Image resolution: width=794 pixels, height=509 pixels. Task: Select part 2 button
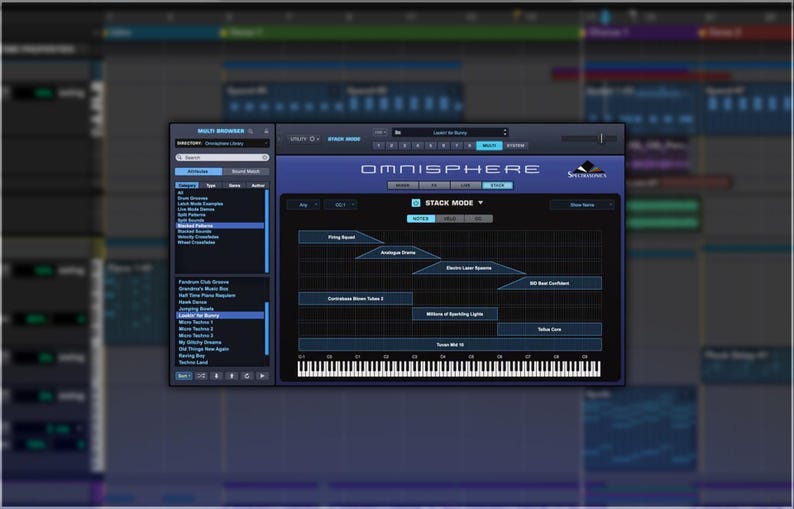pyautogui.click(x=391, y=146)
